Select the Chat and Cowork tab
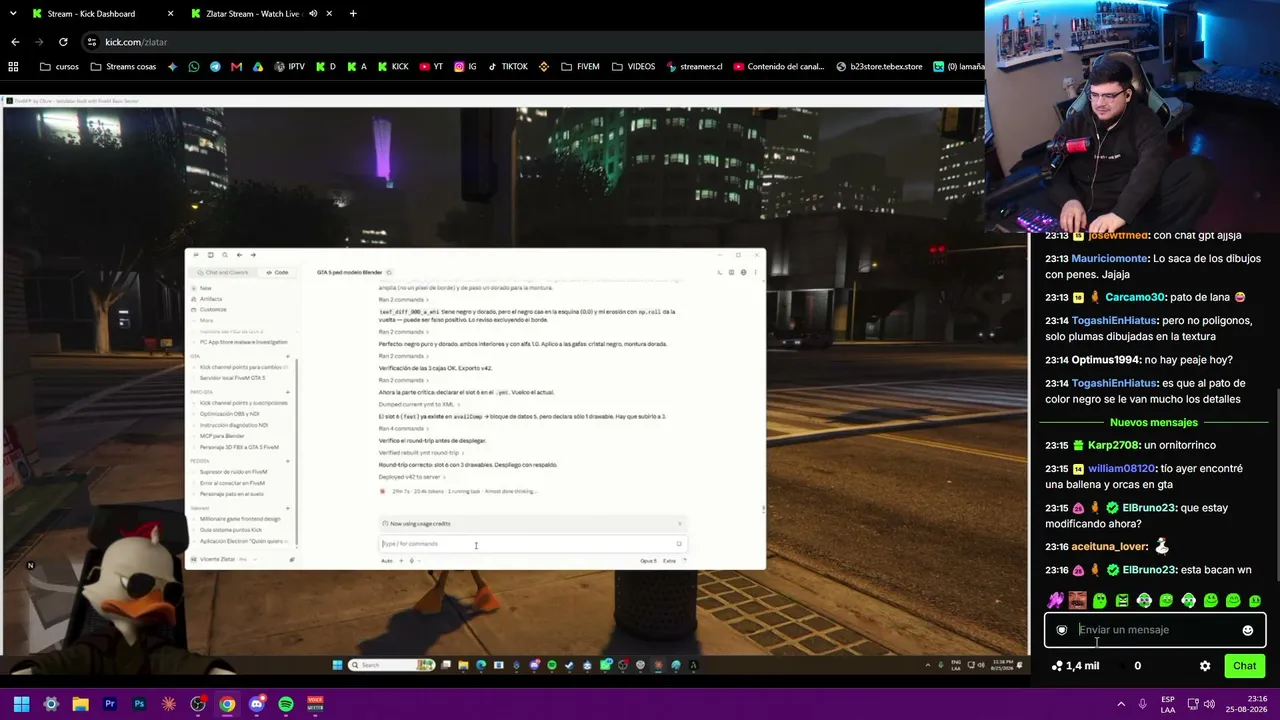 223,272
